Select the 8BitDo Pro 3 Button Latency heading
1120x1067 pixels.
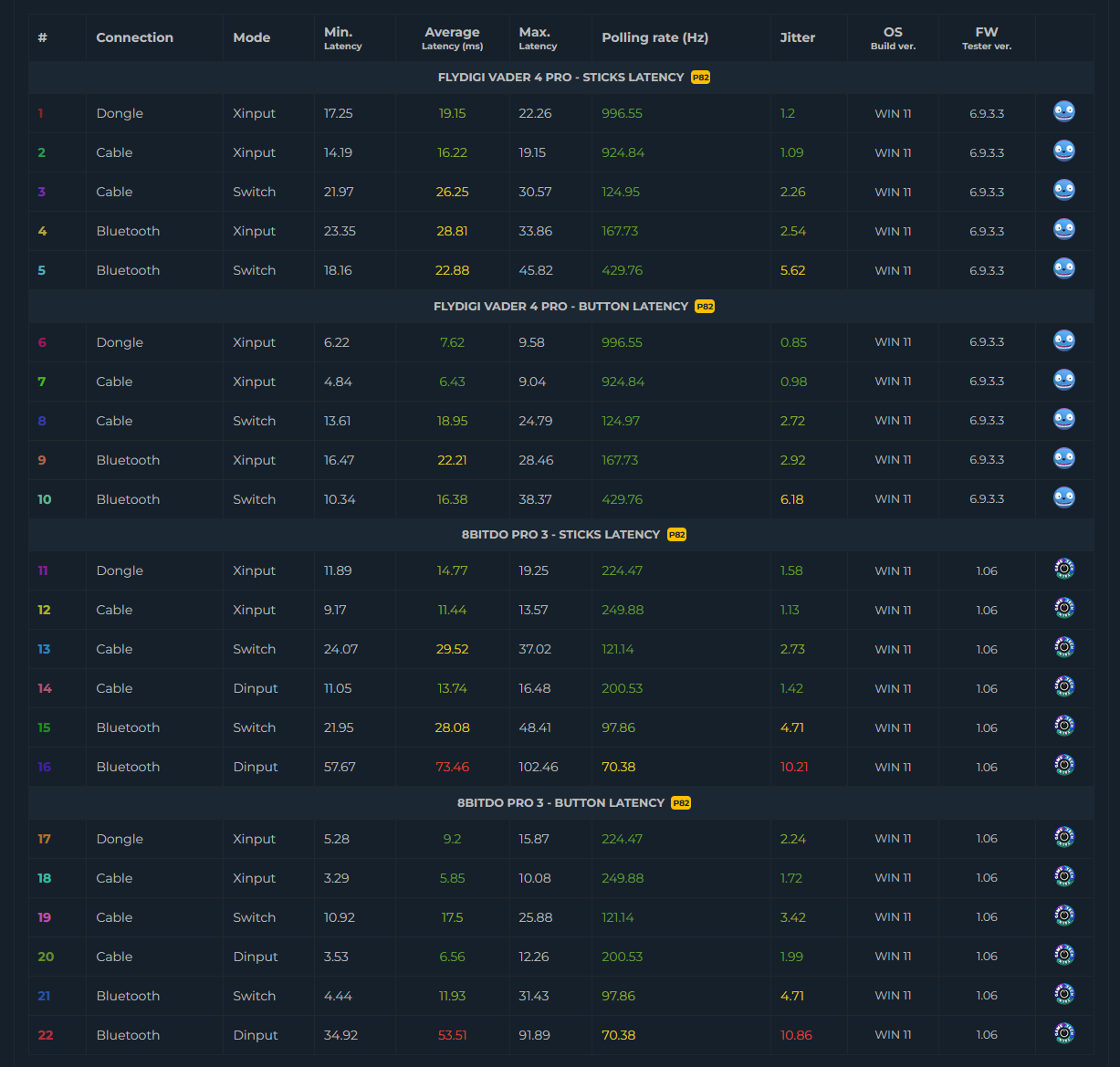[560, 803]
